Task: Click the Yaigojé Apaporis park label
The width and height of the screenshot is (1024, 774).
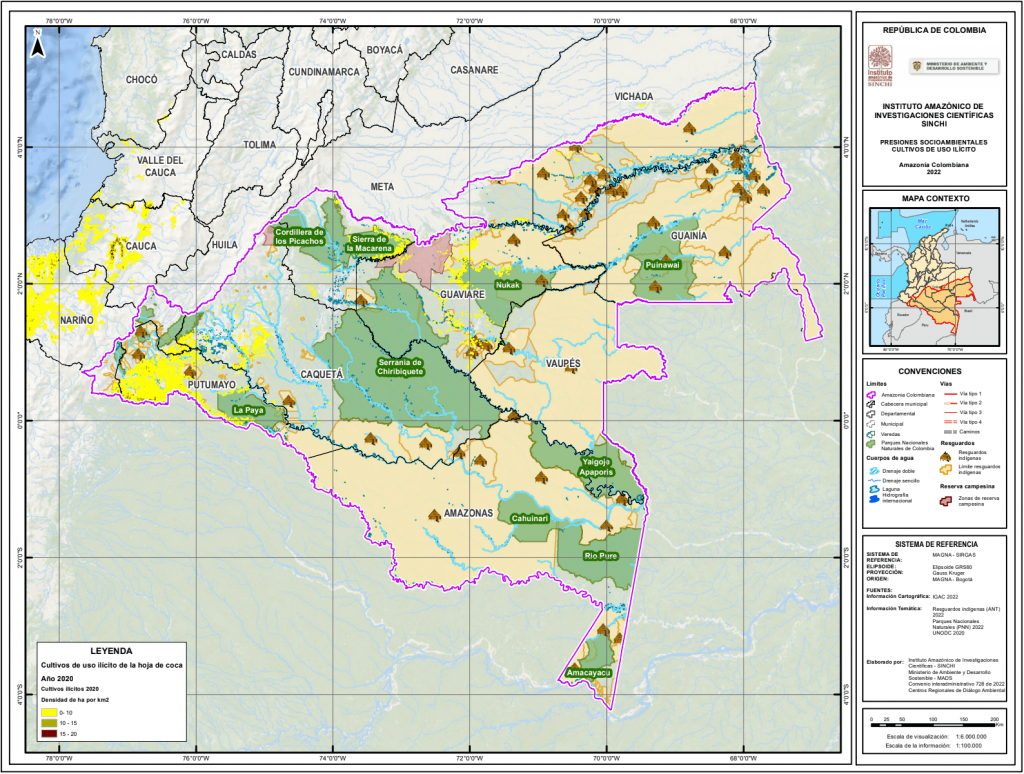Action: click(596, 466)
